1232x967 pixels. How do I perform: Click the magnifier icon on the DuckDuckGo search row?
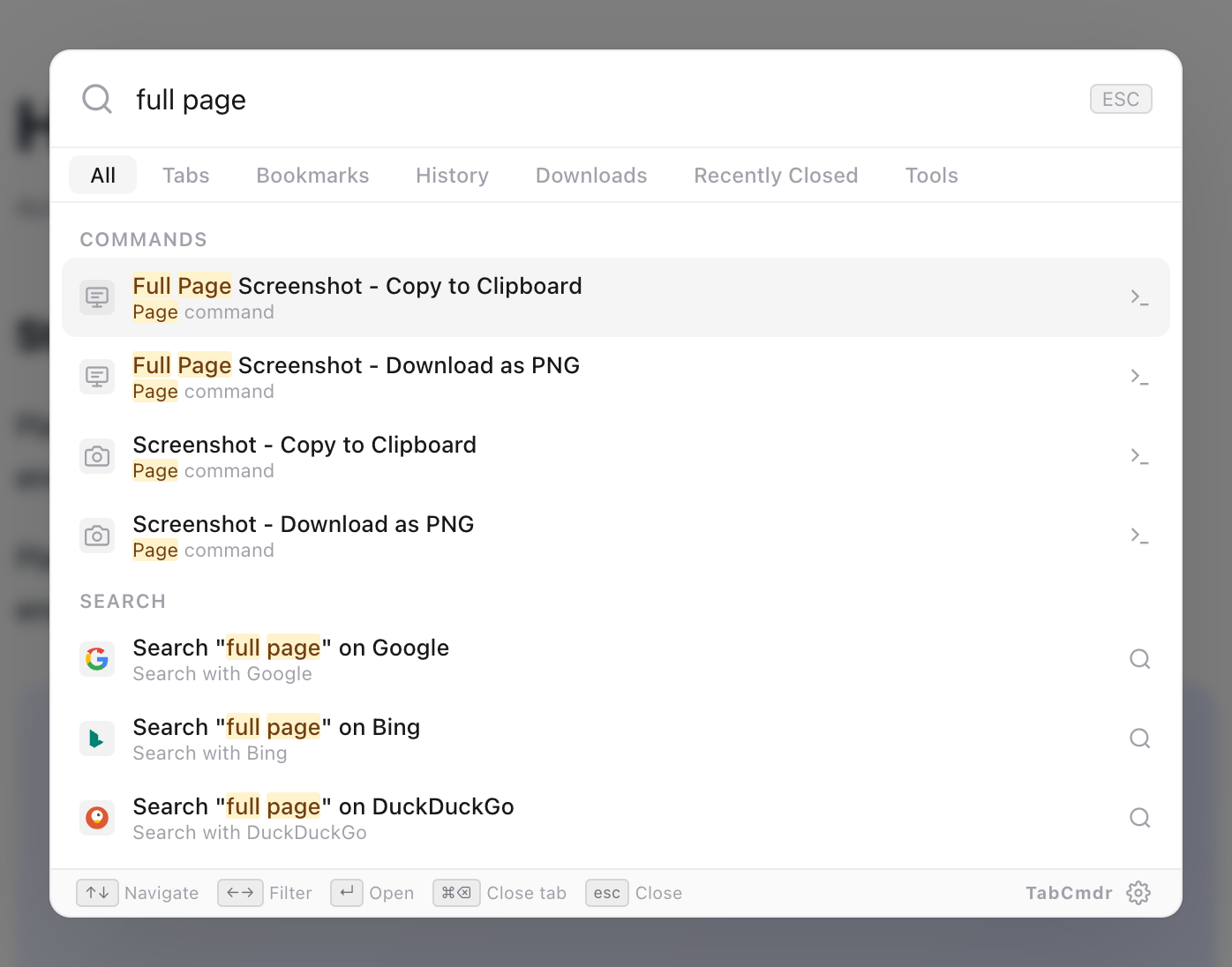[1140, 818]
